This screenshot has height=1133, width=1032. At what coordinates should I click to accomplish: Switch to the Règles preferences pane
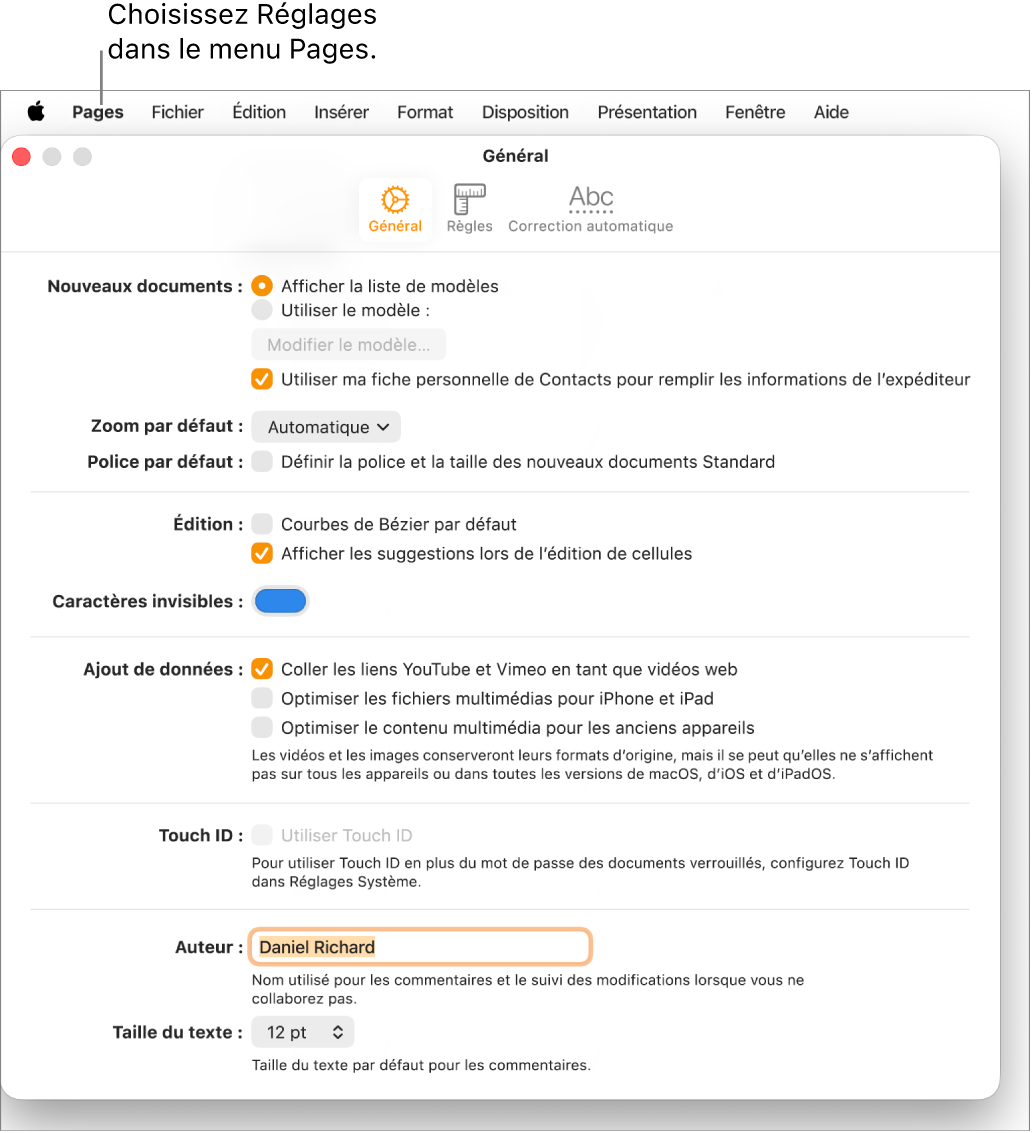coord(469,205)
